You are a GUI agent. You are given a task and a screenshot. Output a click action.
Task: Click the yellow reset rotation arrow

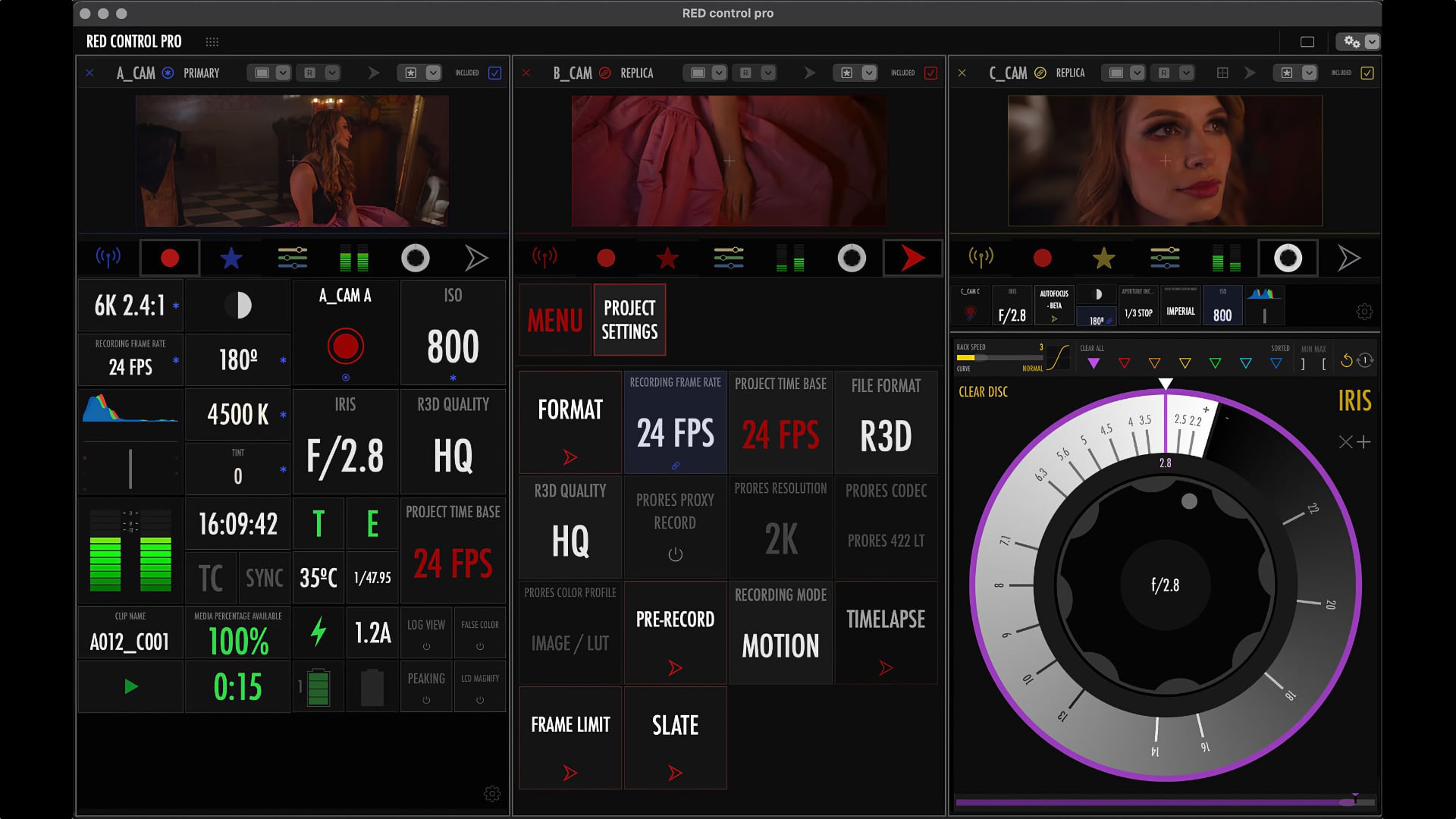click(x=1347, y=361)
